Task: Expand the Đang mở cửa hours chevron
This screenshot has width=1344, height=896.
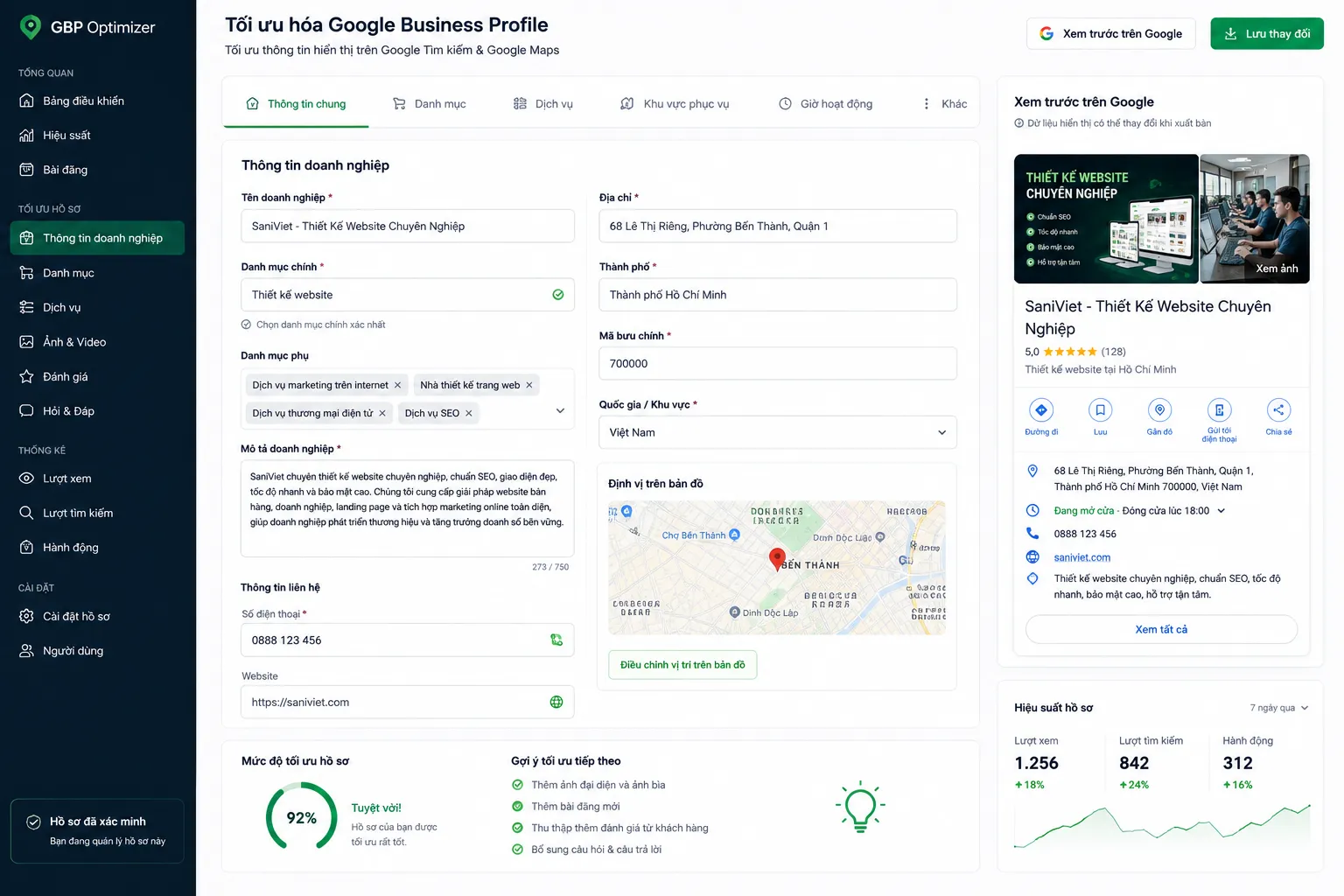Action: pos(1221,511)
